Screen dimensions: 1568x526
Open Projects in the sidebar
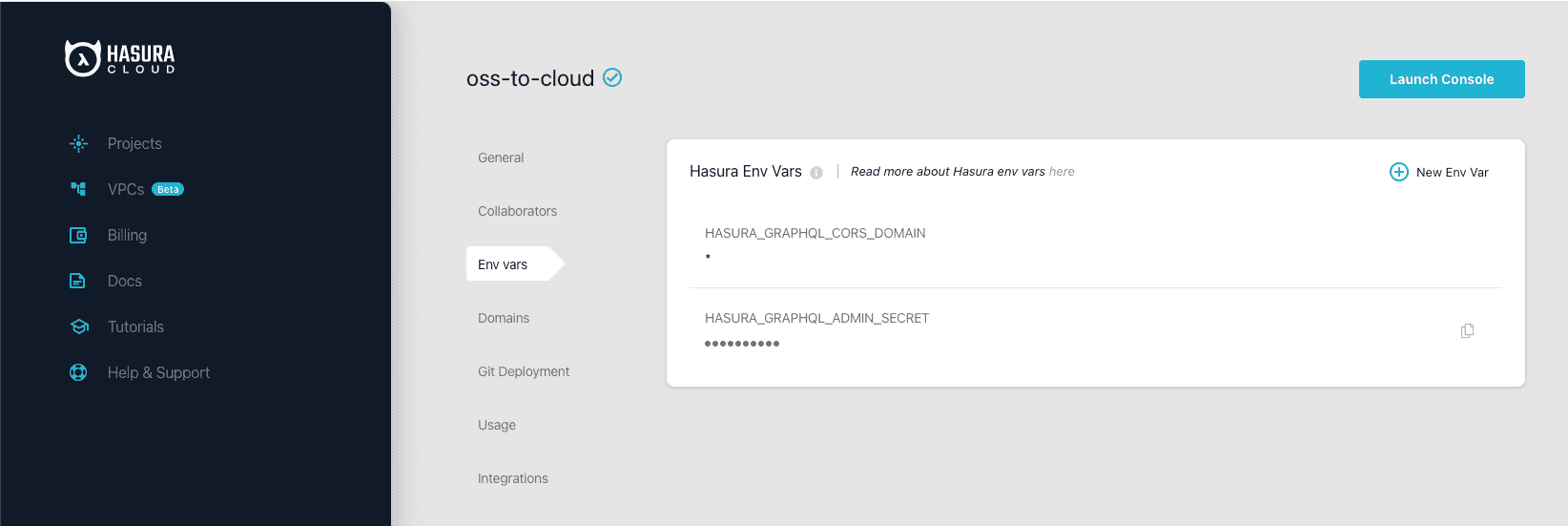(x=134, y=143)
